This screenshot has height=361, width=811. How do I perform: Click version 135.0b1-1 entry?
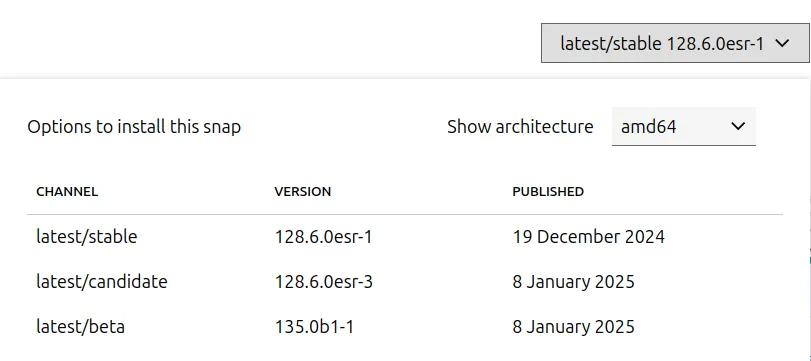pos(314,327)
